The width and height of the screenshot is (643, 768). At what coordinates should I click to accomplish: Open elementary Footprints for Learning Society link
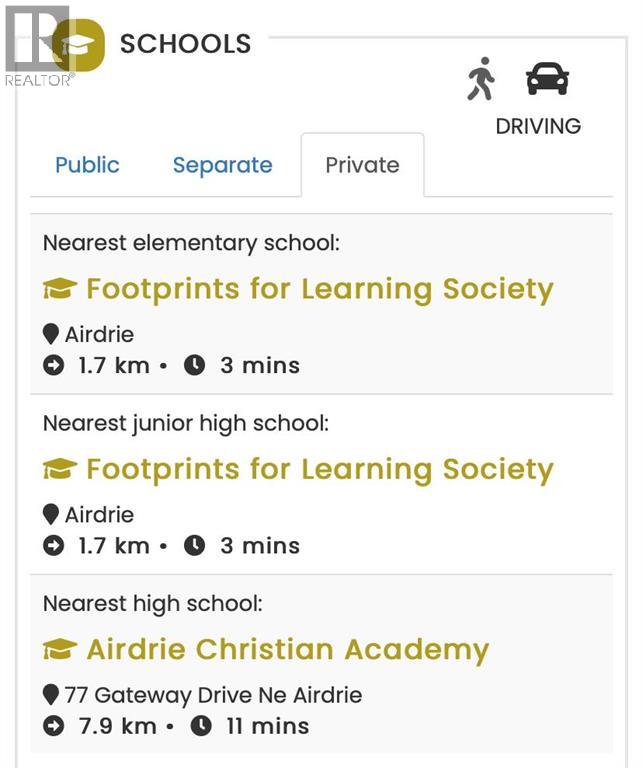click(x=319, y=290)
